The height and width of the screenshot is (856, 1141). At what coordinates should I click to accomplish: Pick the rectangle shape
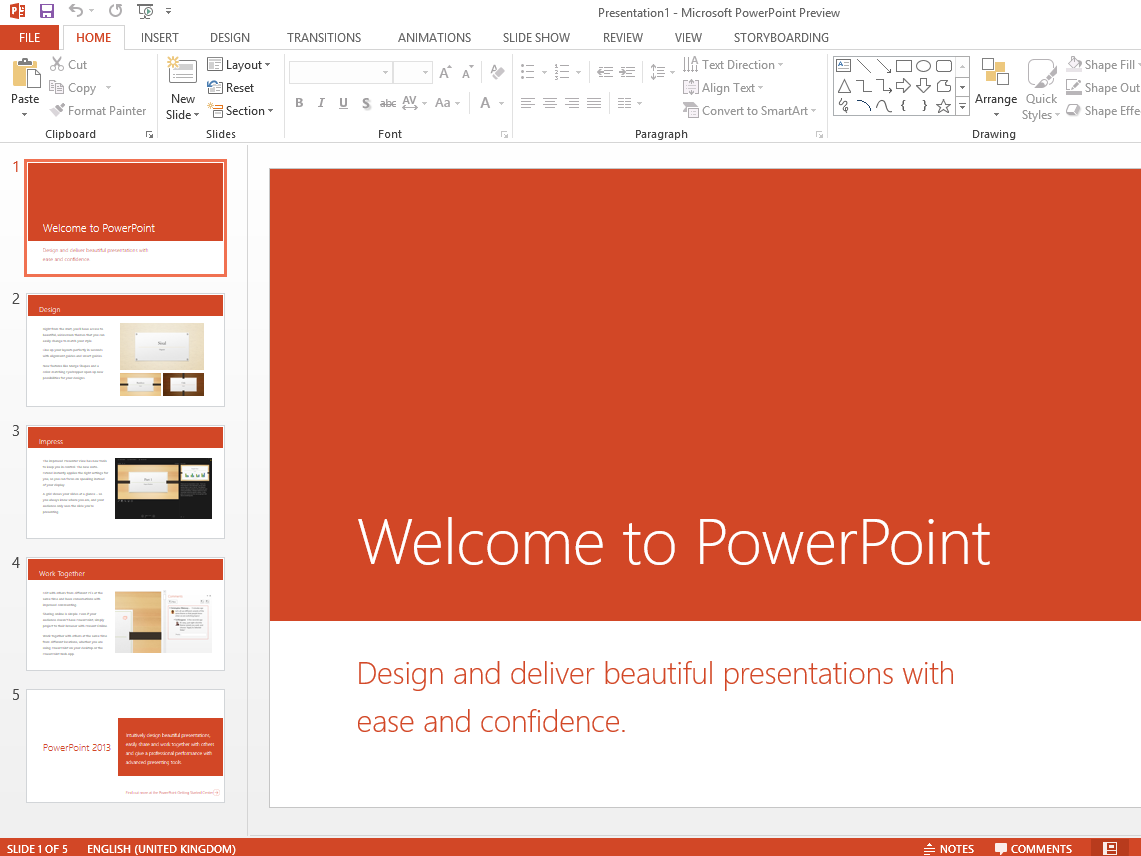[x=904, y=66]
